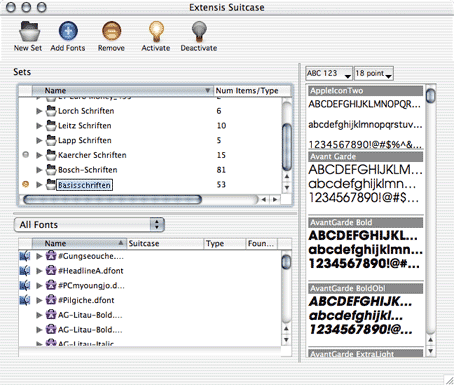Click folder icon of Bosch-Schriften set
454x385 pixels.
[x=51, y=170]
